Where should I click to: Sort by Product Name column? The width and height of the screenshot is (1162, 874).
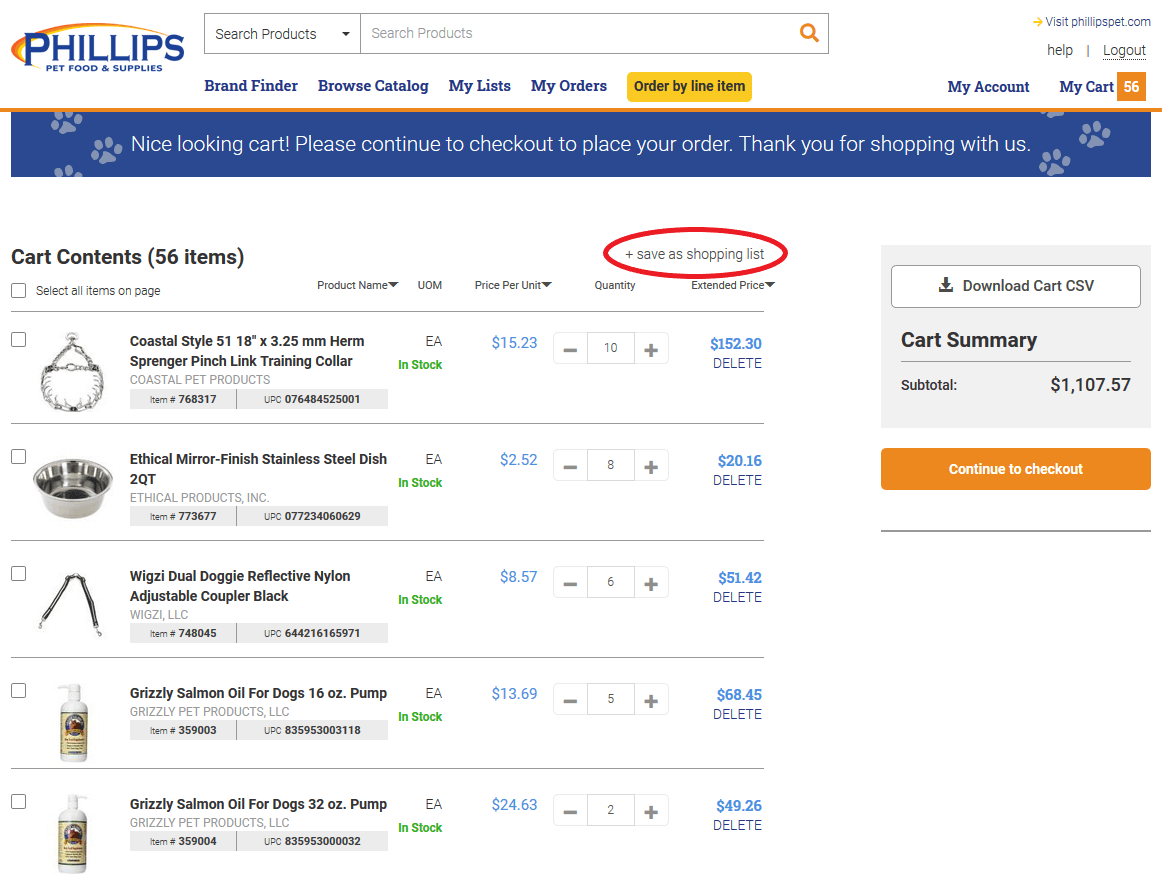[x=357, y=285]
